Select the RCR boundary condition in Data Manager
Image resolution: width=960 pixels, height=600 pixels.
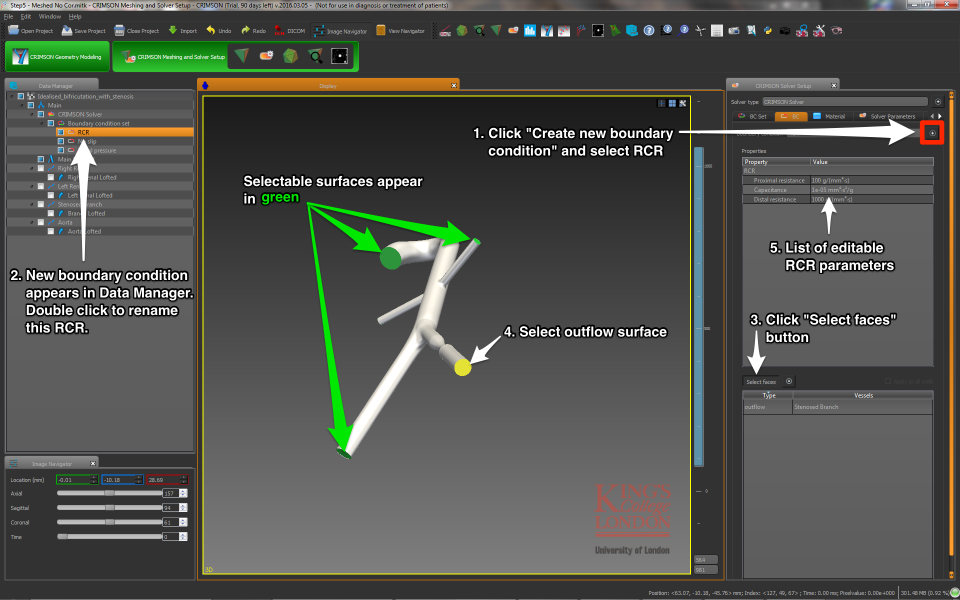(83, 132)
